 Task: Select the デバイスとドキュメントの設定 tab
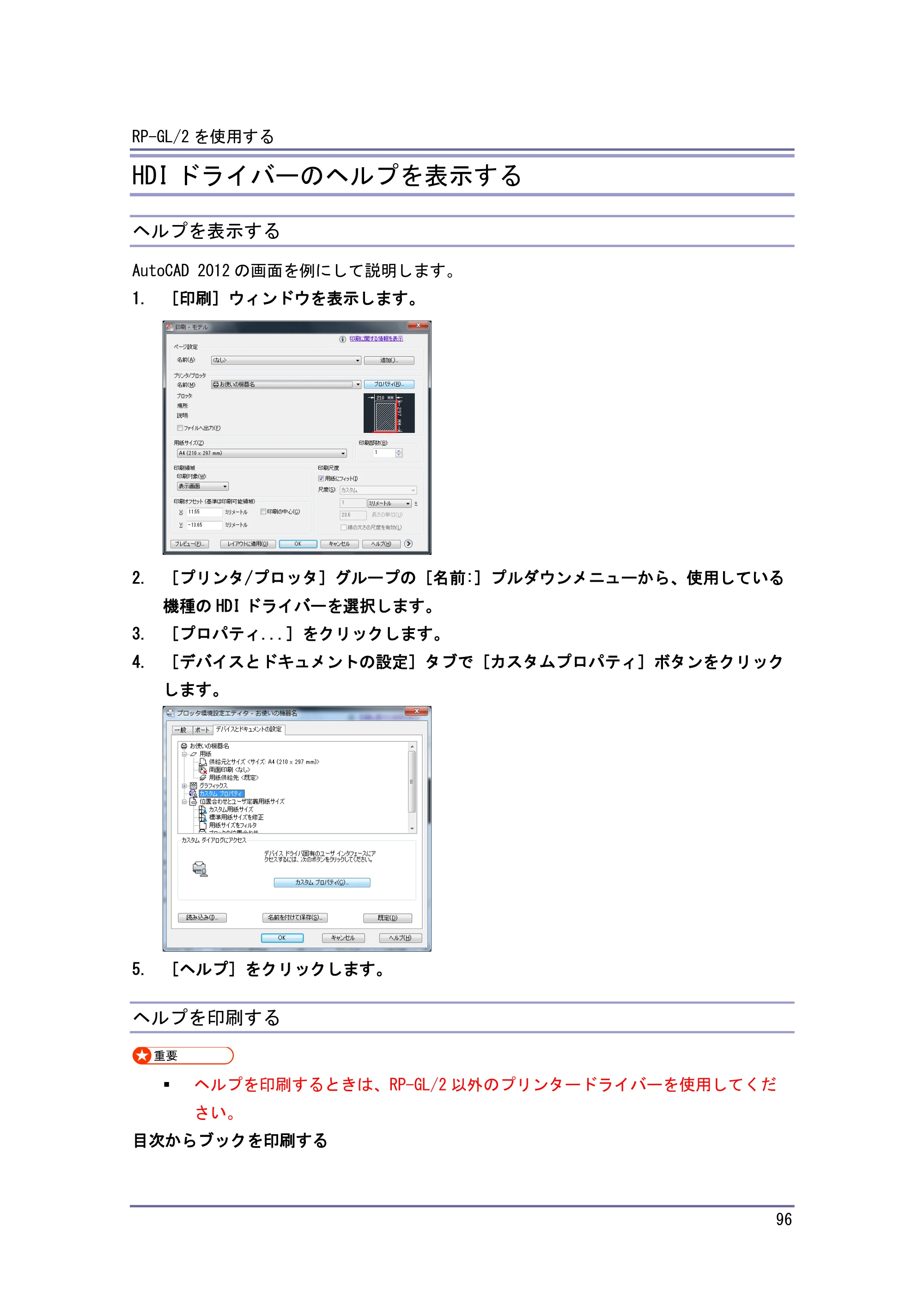pos(249,730)
